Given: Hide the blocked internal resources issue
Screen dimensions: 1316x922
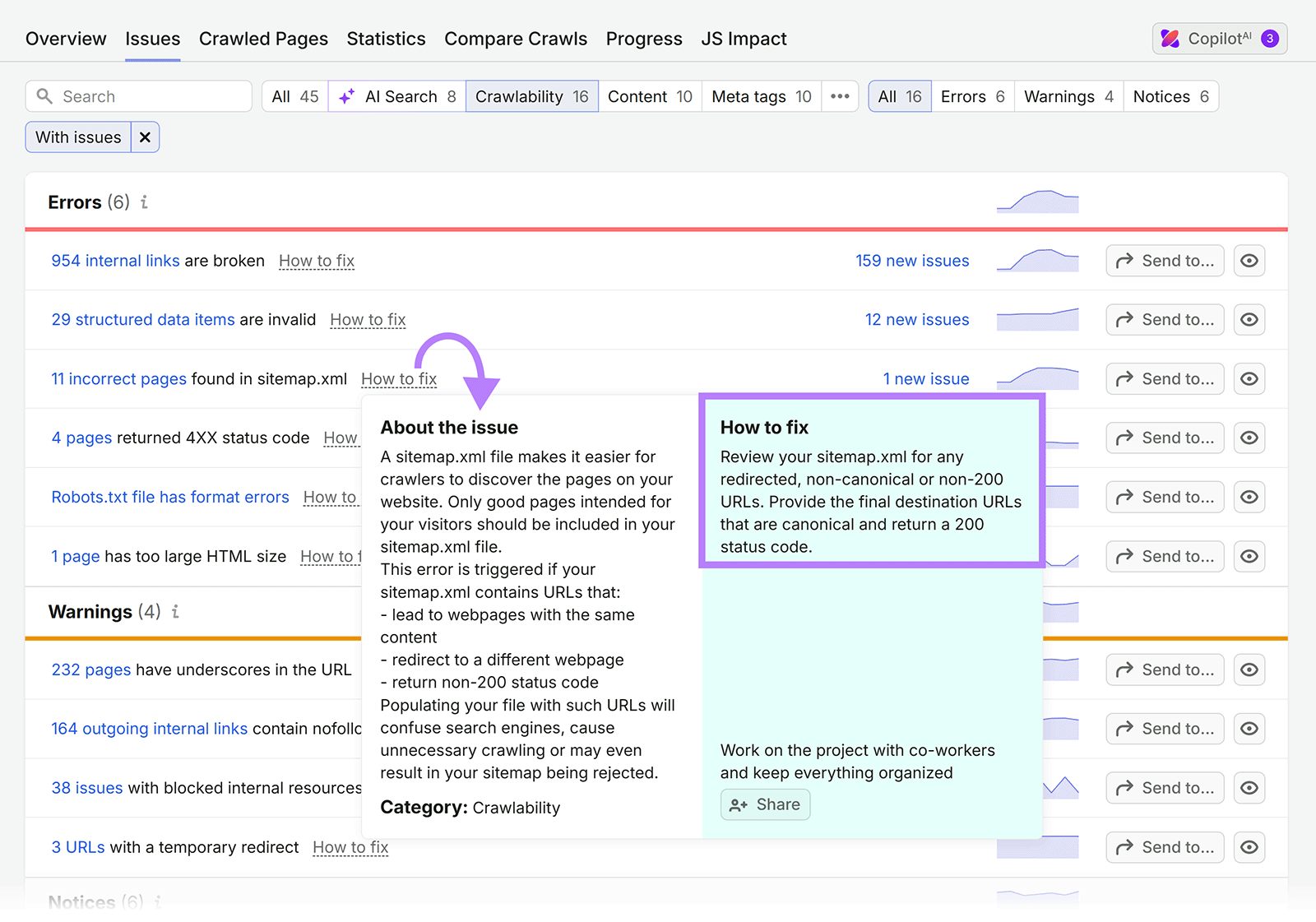Looking at the screenshot, I should 1249,789.
